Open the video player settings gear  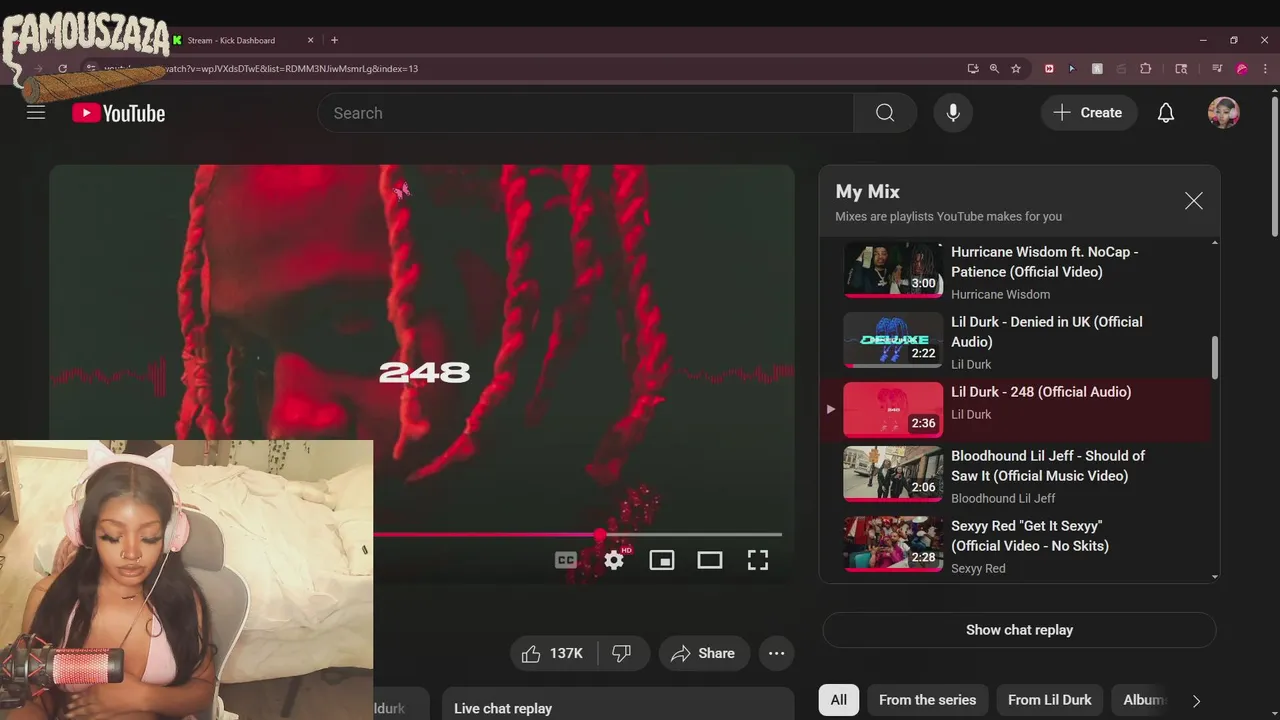point(614,560)
